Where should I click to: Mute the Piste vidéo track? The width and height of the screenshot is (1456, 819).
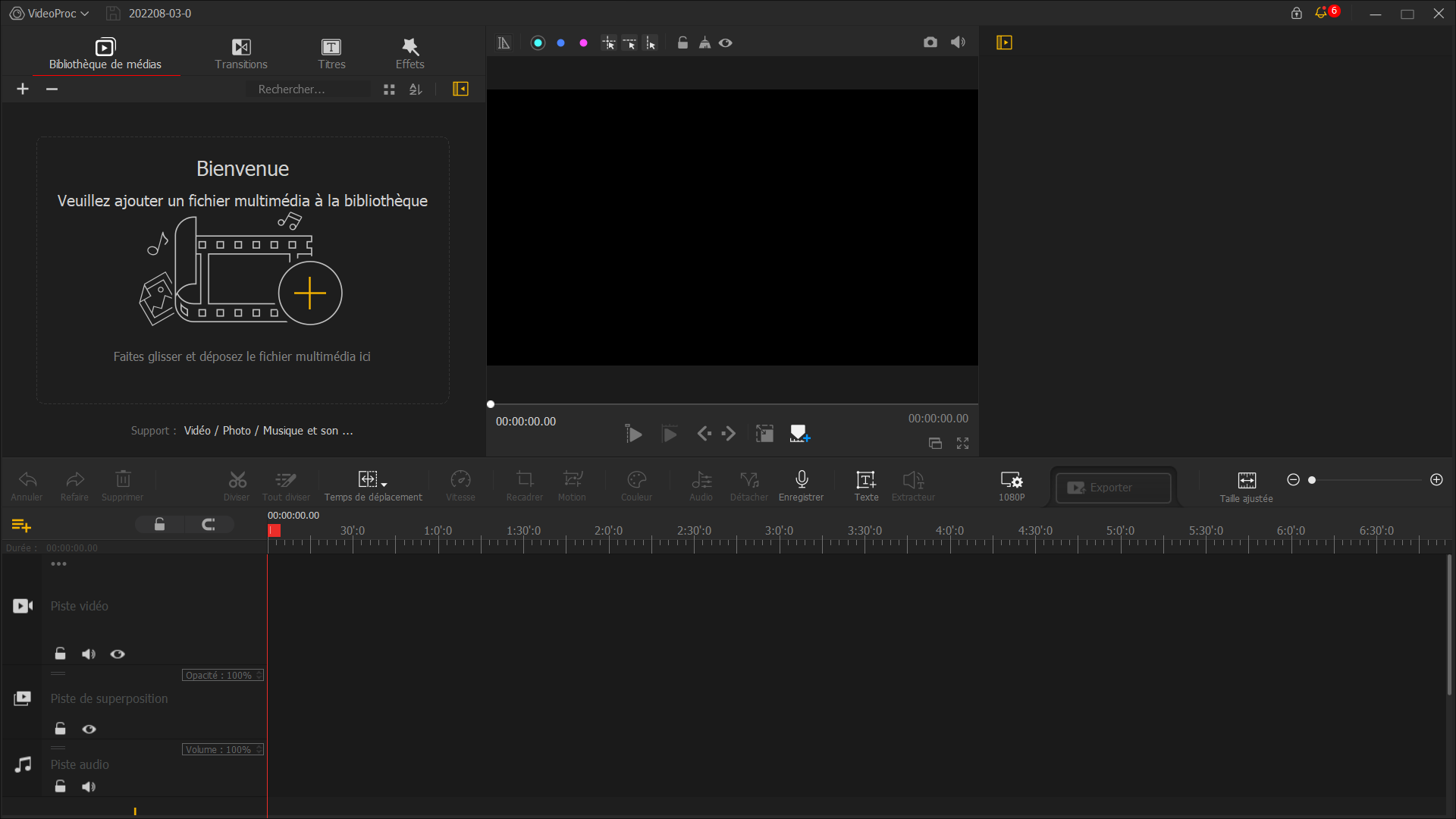(x=89, y=654)
